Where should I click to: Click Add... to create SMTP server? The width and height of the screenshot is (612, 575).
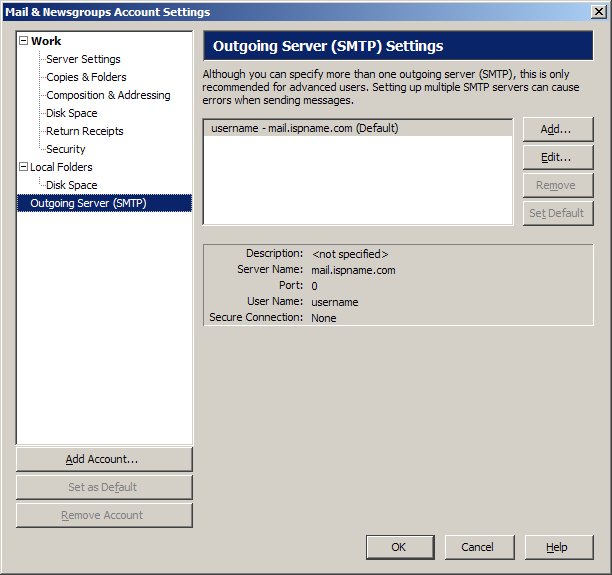click(557, 129)
